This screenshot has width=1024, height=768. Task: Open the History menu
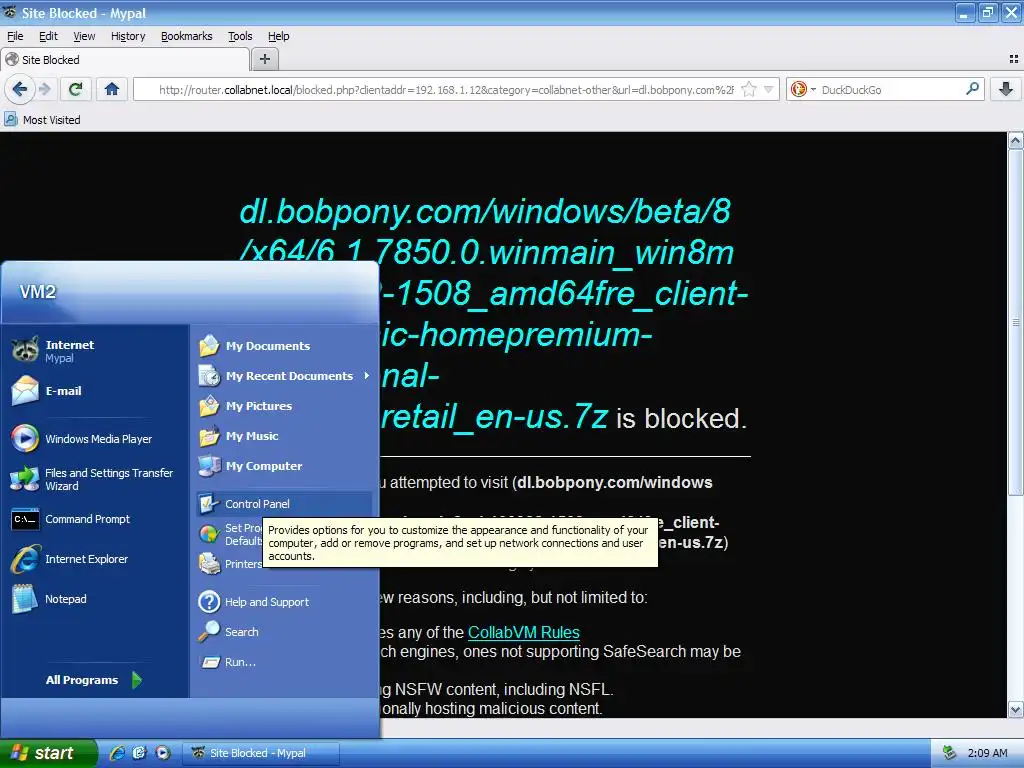pyautogui.click(x=128, y=36)
